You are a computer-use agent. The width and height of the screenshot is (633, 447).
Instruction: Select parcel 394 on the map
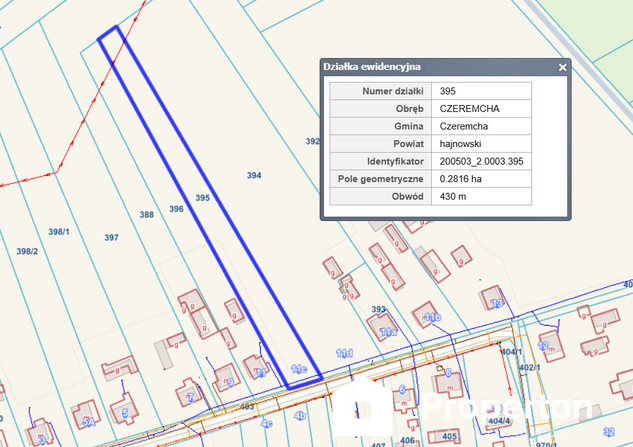click(x=254, y=175)
